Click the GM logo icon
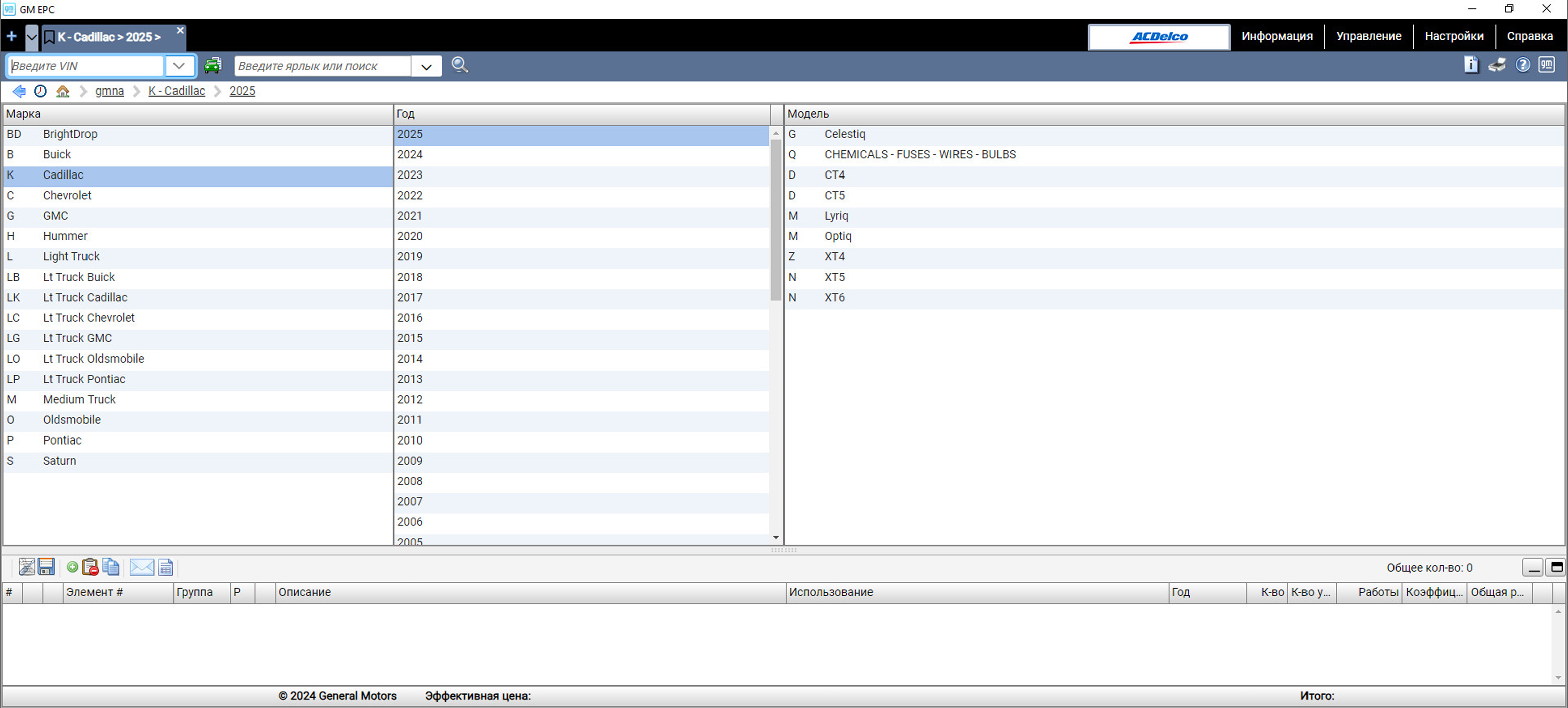1568x708 pixels. click(x=1547, y=64)
